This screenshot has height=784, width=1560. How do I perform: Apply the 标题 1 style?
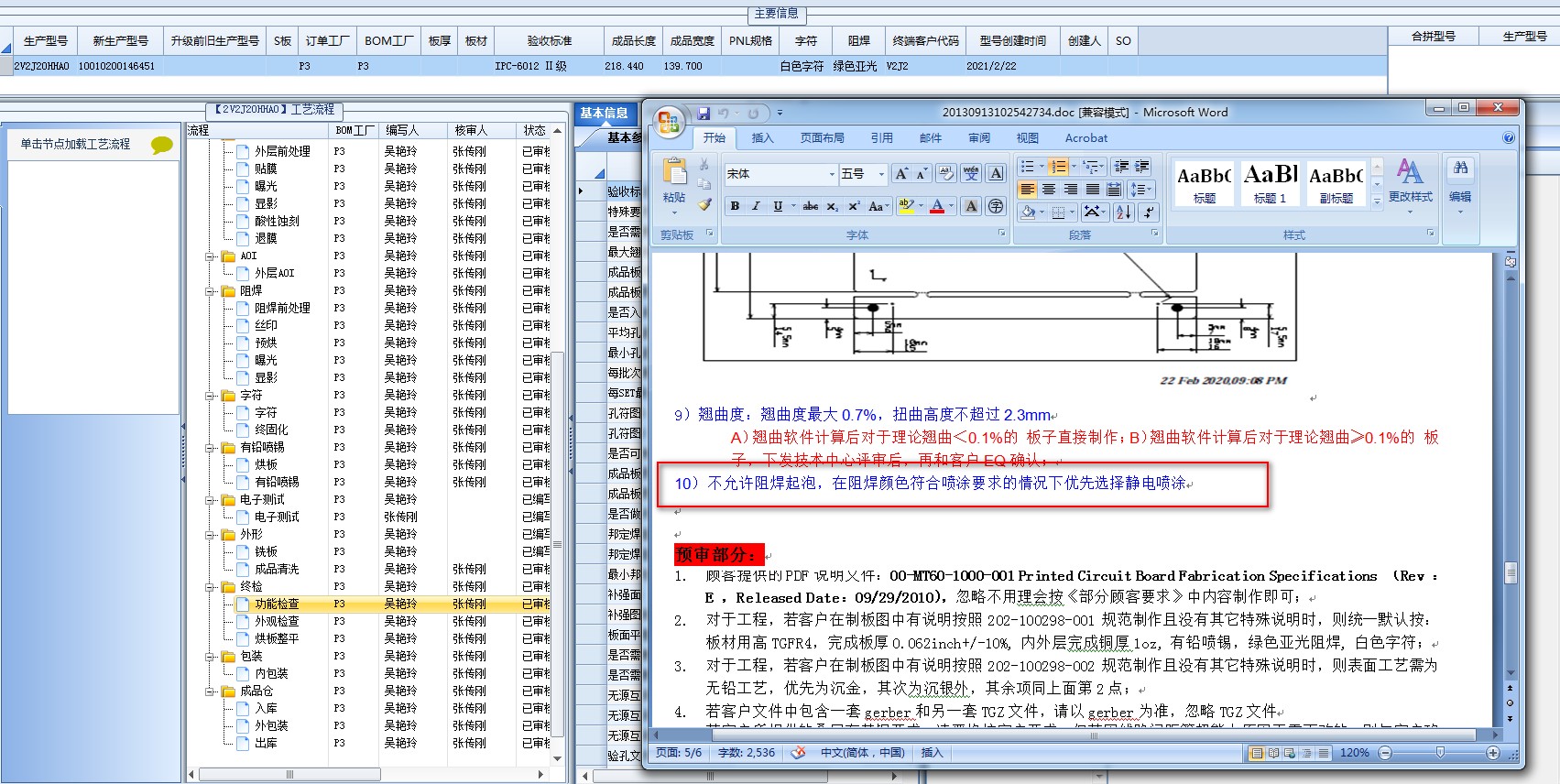point(1270,182)
